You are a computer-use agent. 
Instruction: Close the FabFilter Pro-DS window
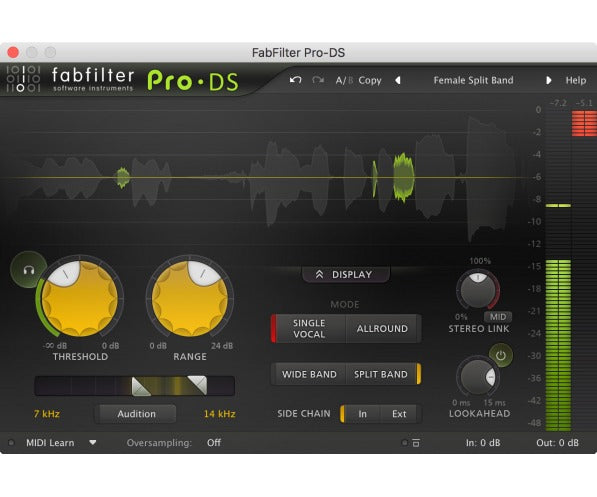pos(13,52)
